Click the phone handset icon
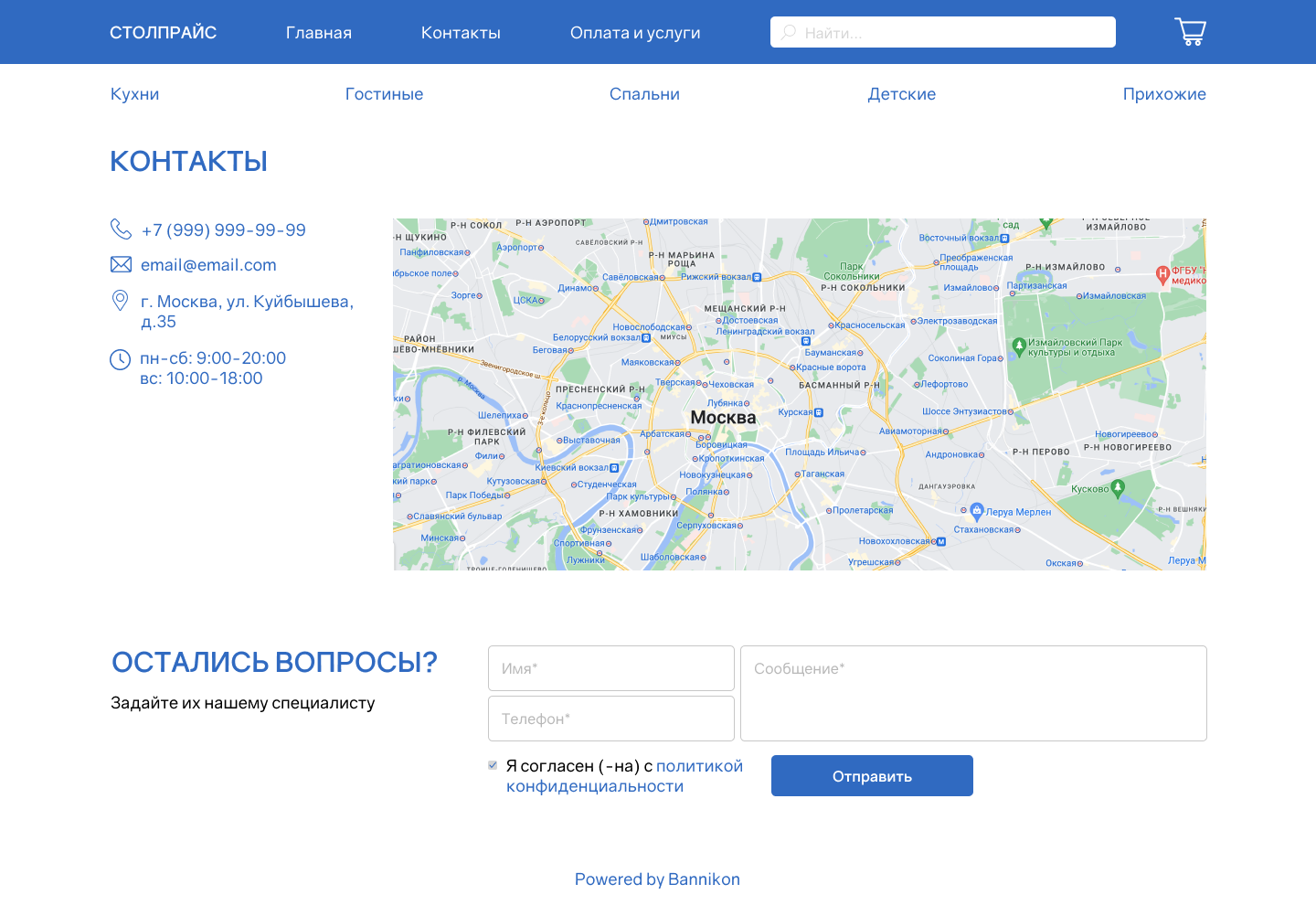The image size is (1316, 916). [121, 229]
